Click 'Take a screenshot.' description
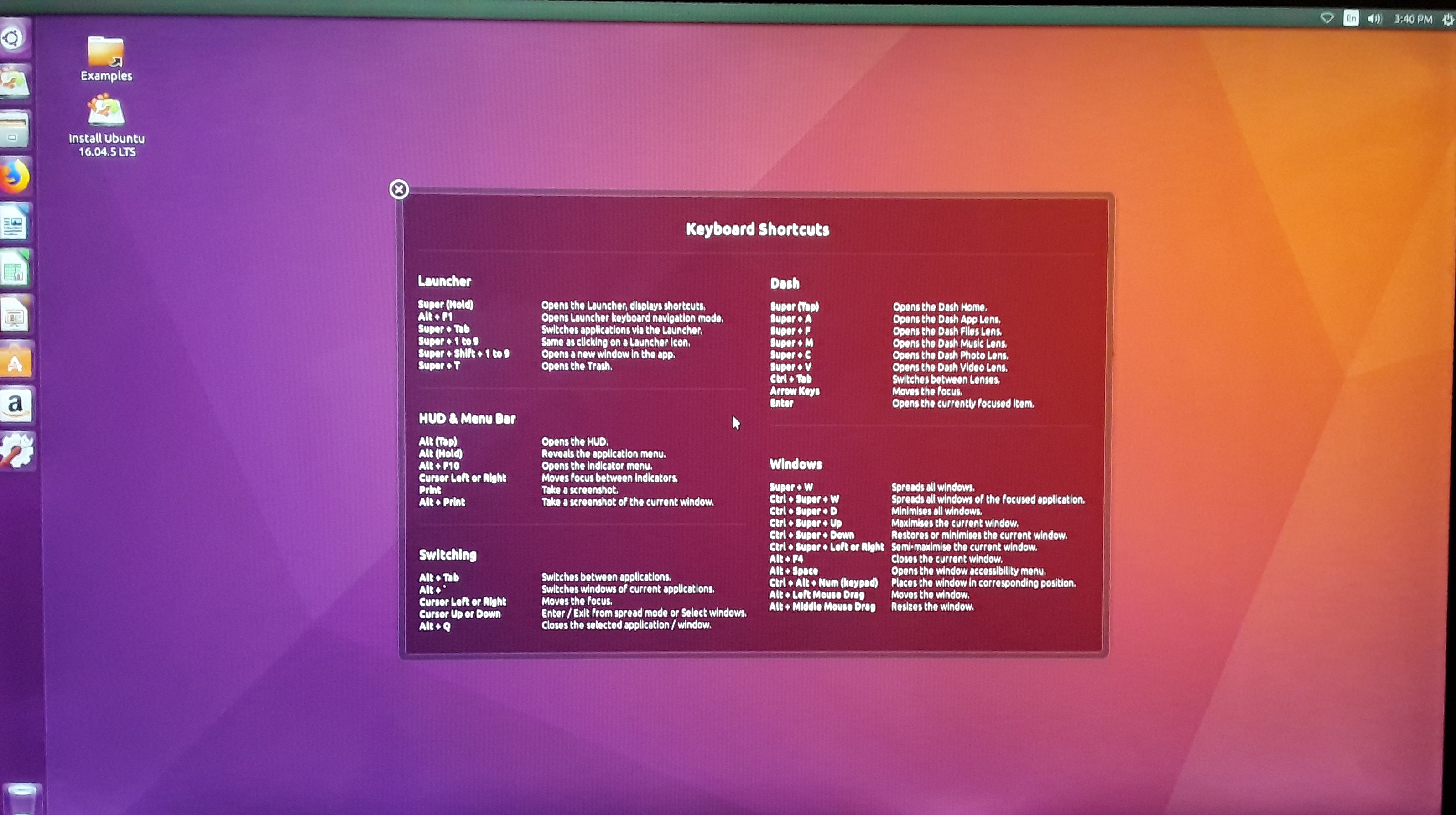The width and height of the screenshot is (1456, 815). coord(580,490)
